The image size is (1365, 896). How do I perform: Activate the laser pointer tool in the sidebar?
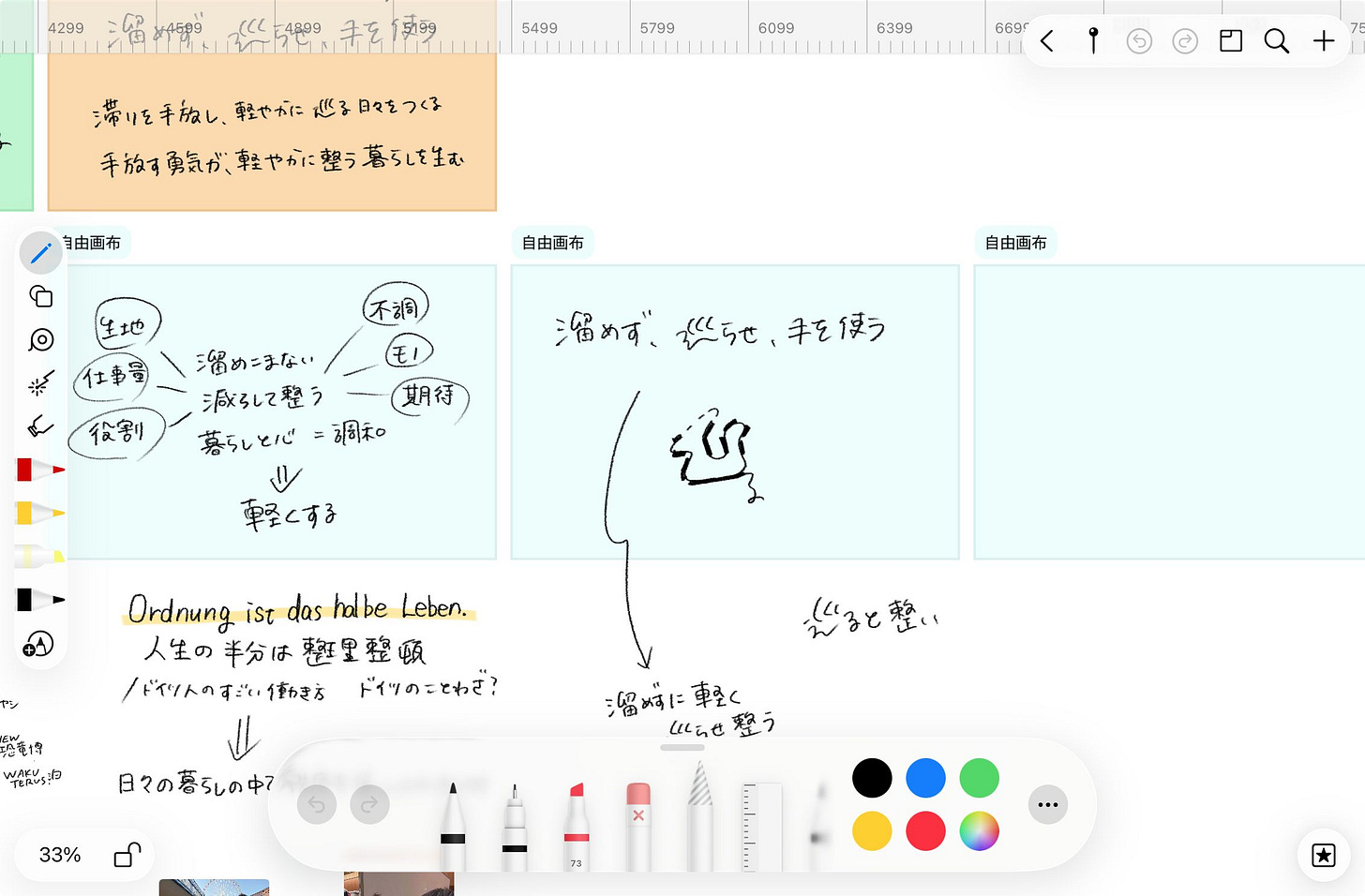tap(40, 382)
